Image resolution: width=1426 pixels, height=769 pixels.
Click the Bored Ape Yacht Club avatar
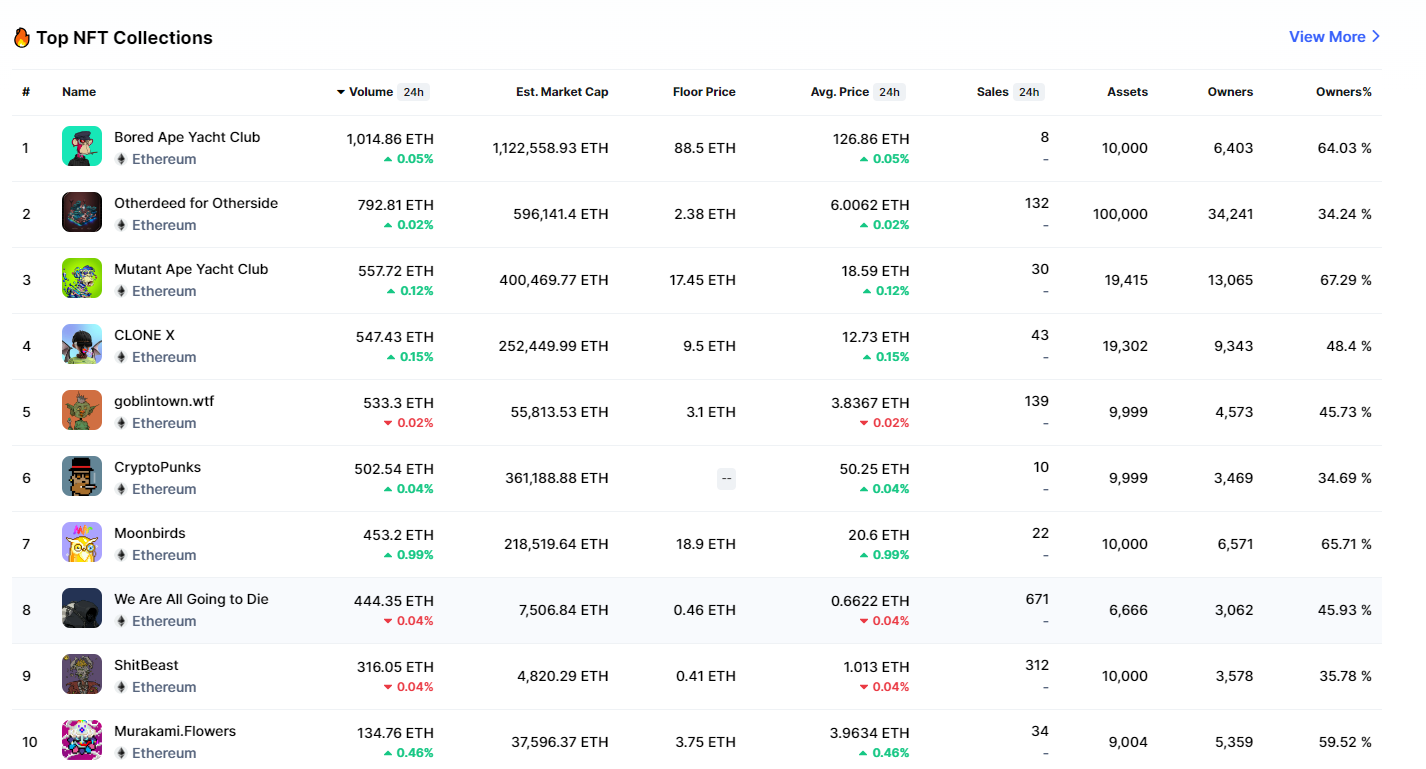(82, 146)
